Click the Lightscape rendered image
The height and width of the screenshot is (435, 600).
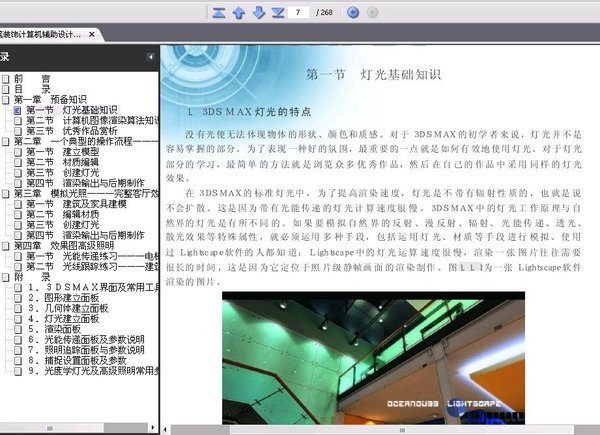pos(373,358)
